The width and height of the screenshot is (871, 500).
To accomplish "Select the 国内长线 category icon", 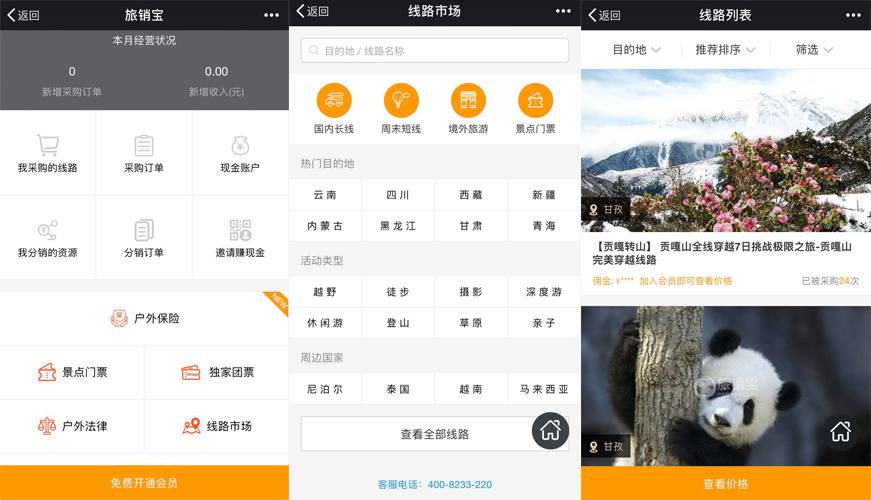I will pos(334,100).
